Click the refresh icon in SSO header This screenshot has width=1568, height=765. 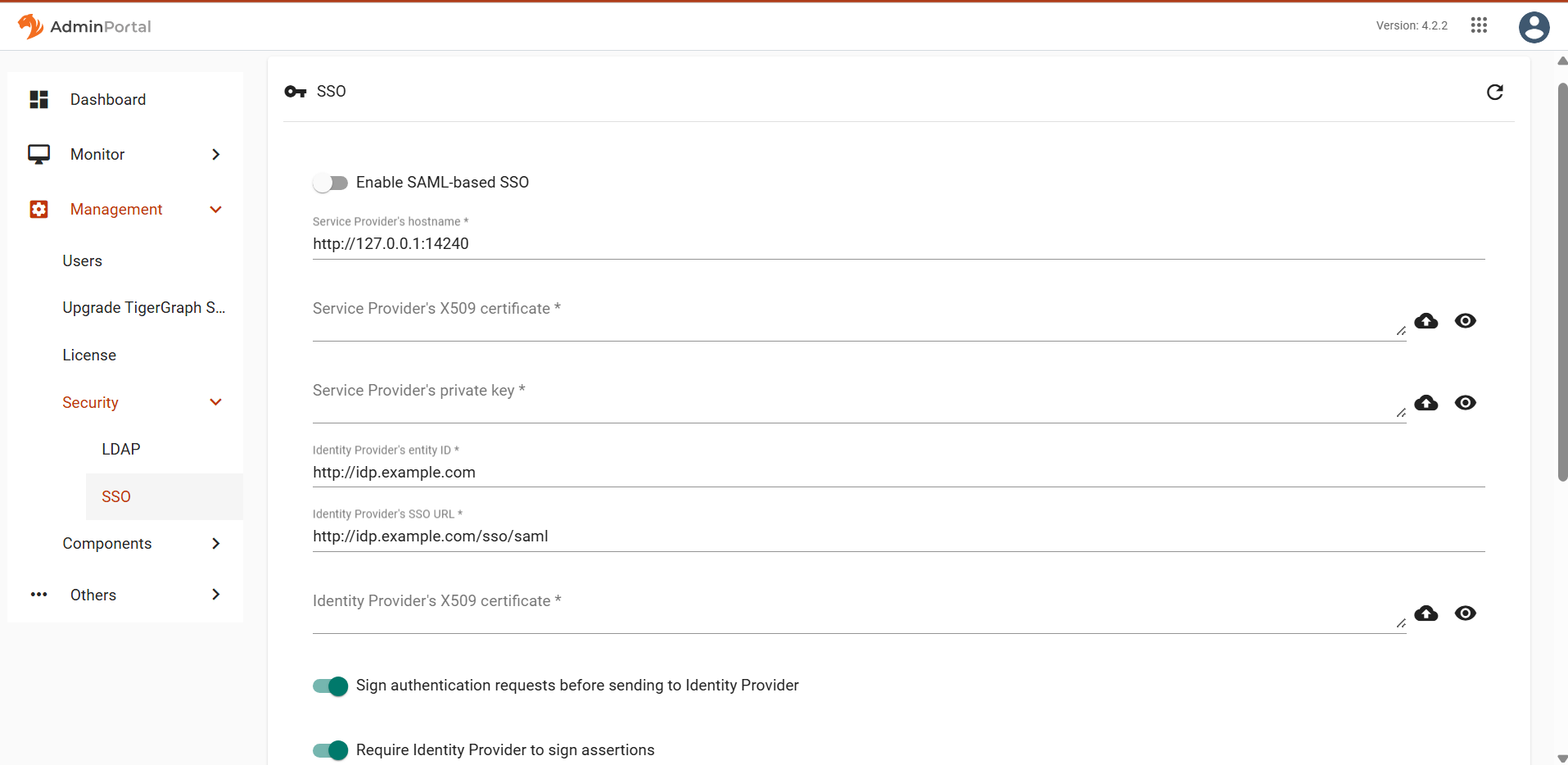[x=1494, y=92]
